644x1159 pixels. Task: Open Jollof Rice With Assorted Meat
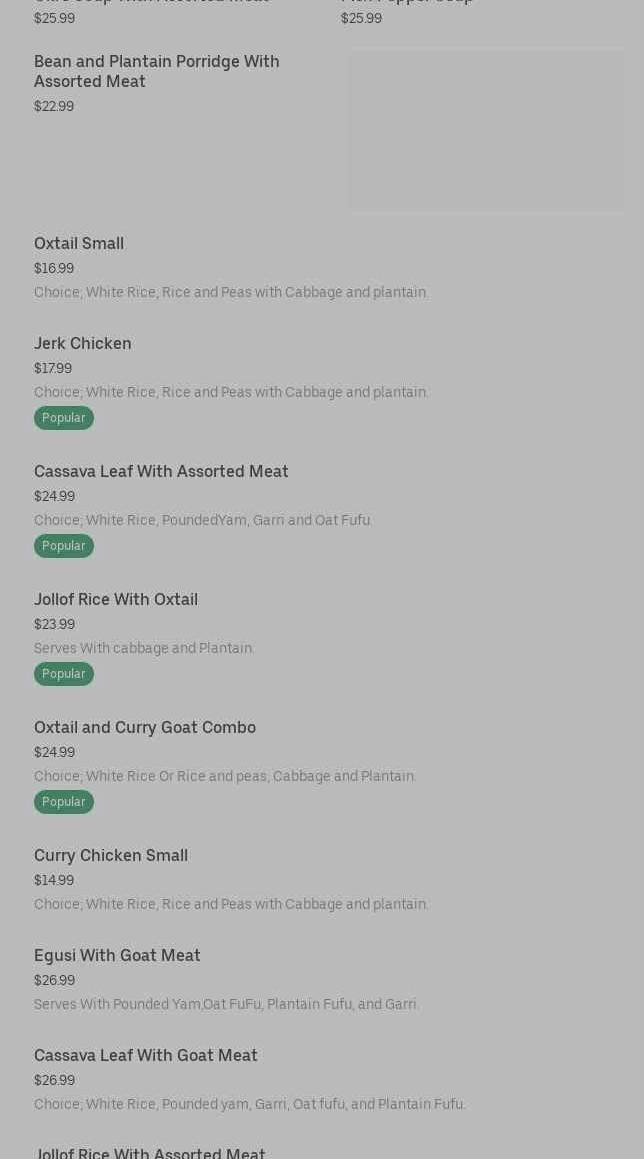click(150, 1153)
